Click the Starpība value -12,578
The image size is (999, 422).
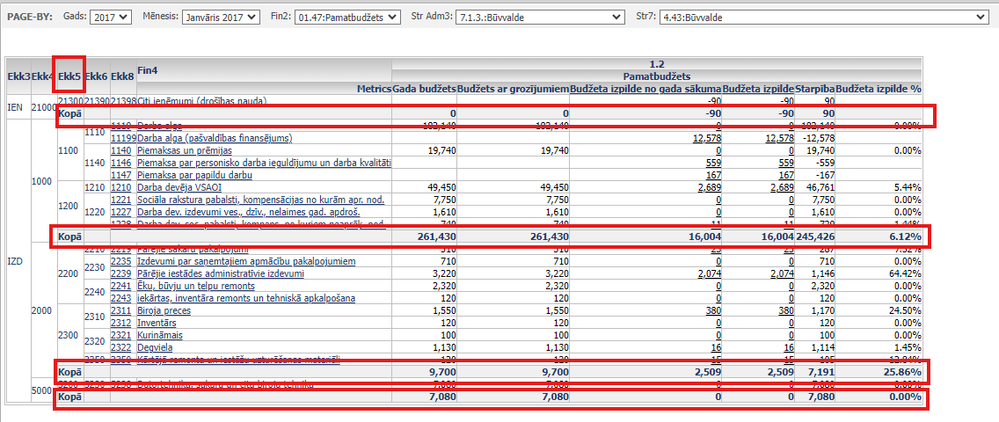tap(818, 138)
